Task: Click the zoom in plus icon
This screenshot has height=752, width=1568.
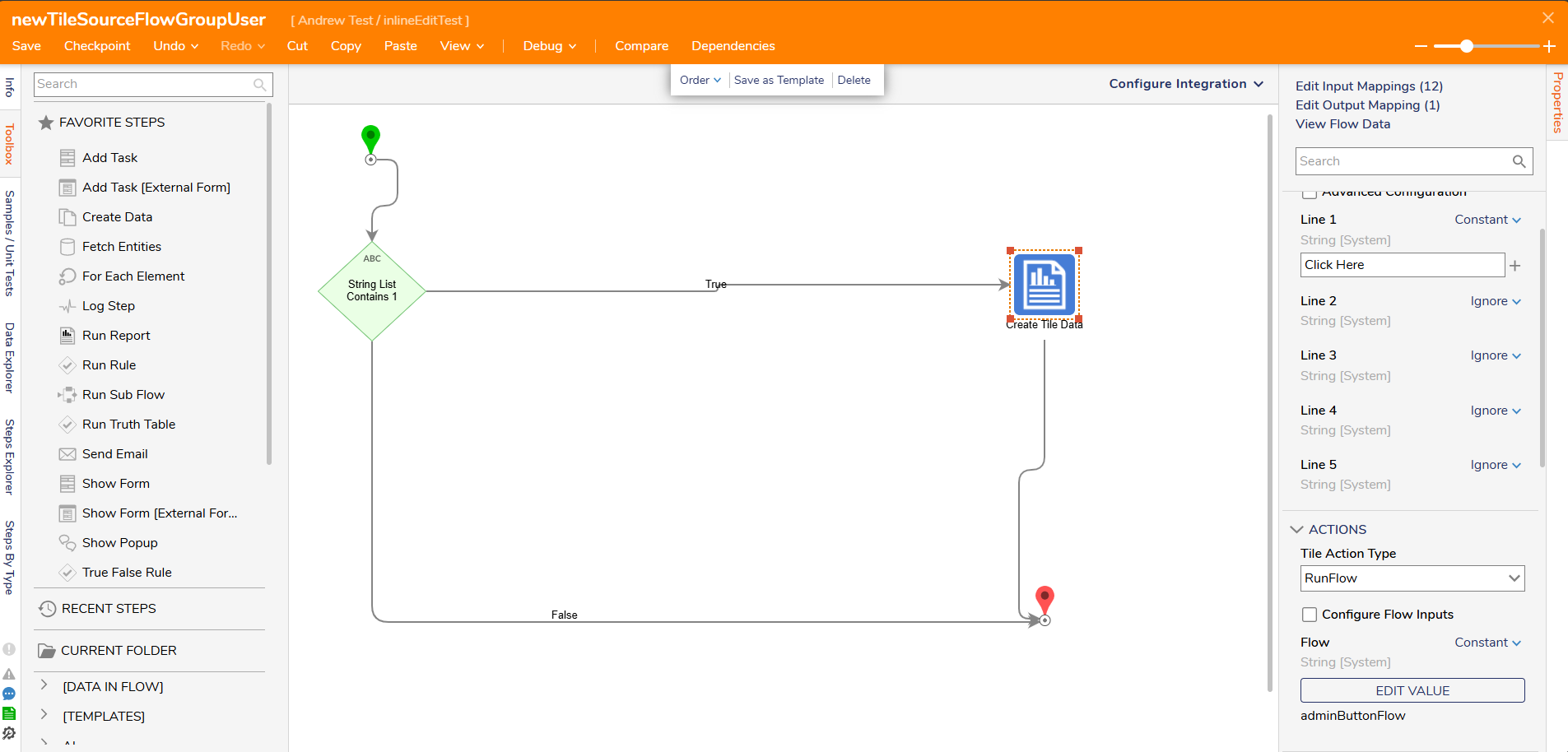Action: pos(1549,47)
